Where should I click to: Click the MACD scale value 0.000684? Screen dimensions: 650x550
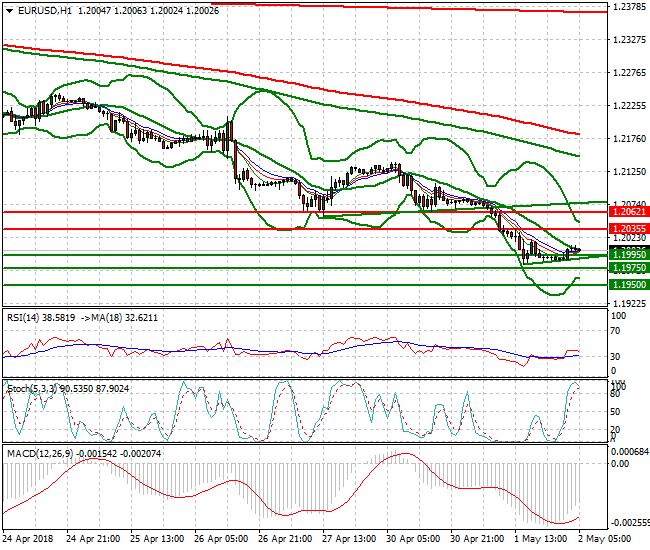coord(630,452)
